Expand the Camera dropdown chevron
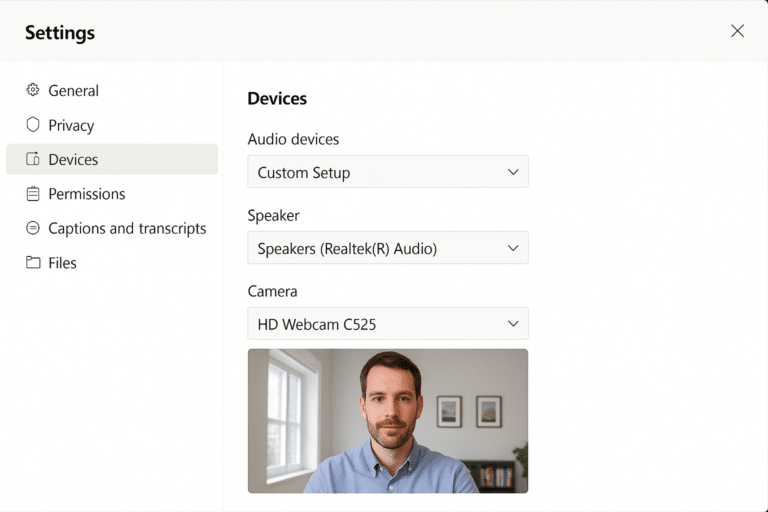The width and height of the screenshot is (768, 512). (513, 324)
